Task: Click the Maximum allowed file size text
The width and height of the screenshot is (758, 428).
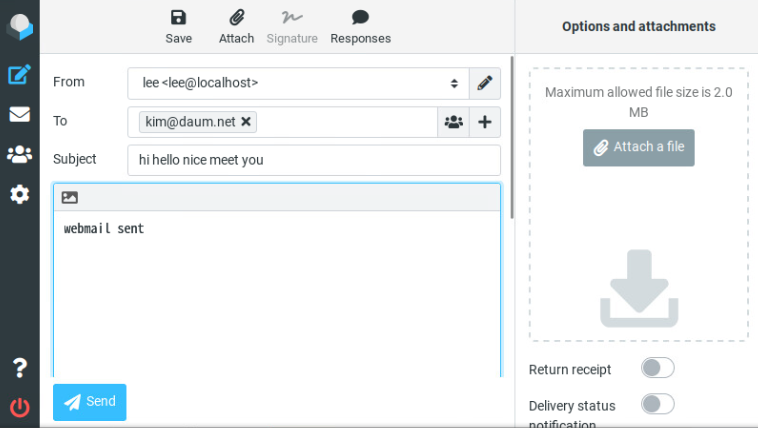Action: click(639, 102)
